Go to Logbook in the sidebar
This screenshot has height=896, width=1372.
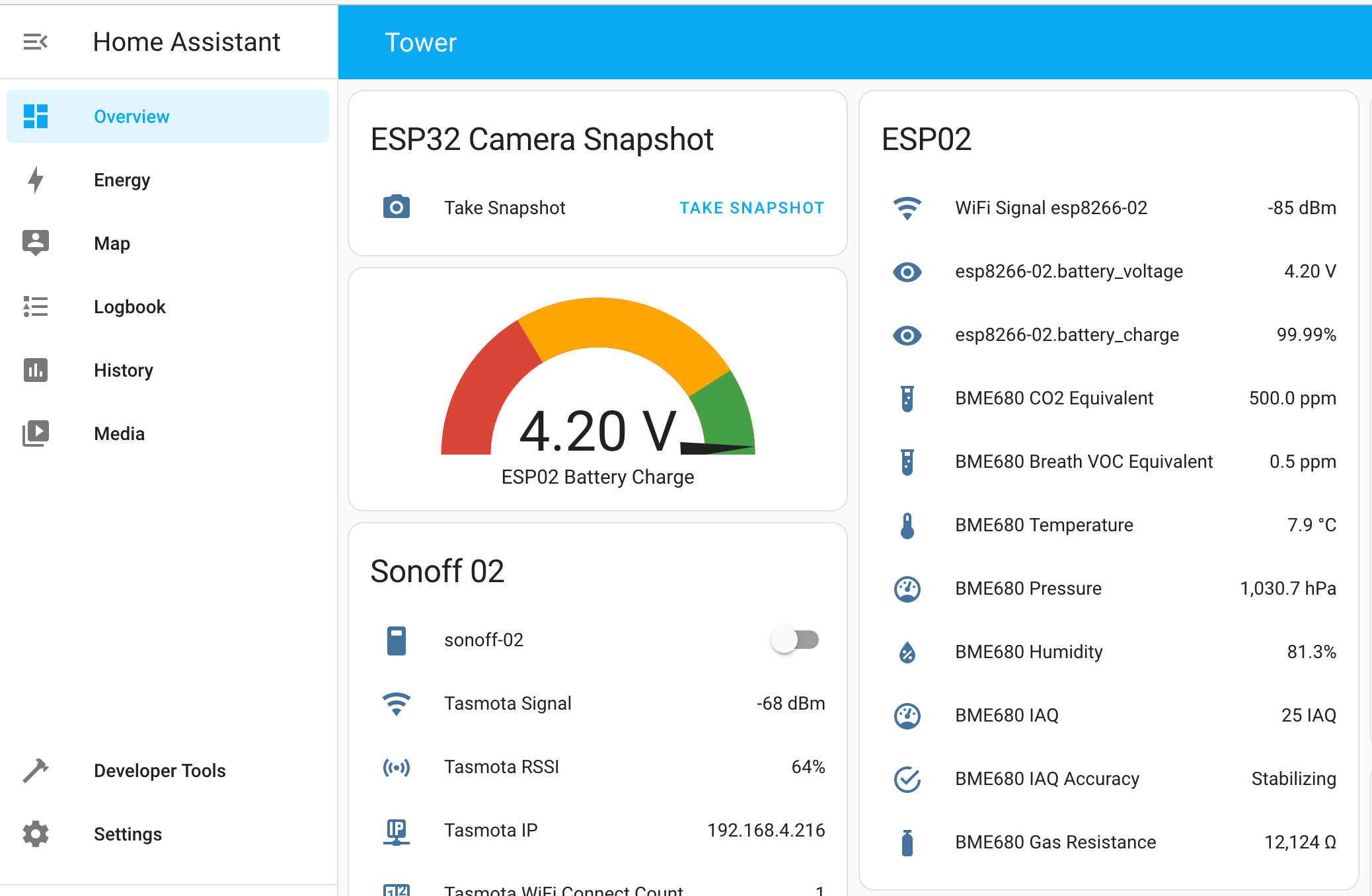click(x=130, y=307)
